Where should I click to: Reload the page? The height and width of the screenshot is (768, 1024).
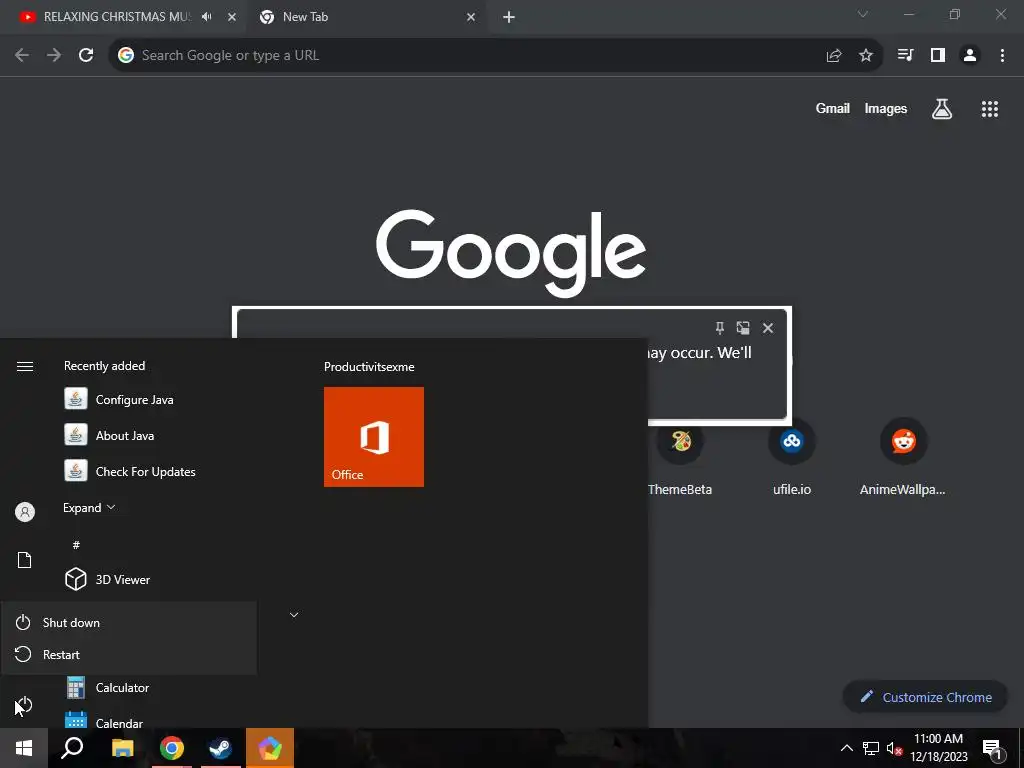click(x=86, y=56)
